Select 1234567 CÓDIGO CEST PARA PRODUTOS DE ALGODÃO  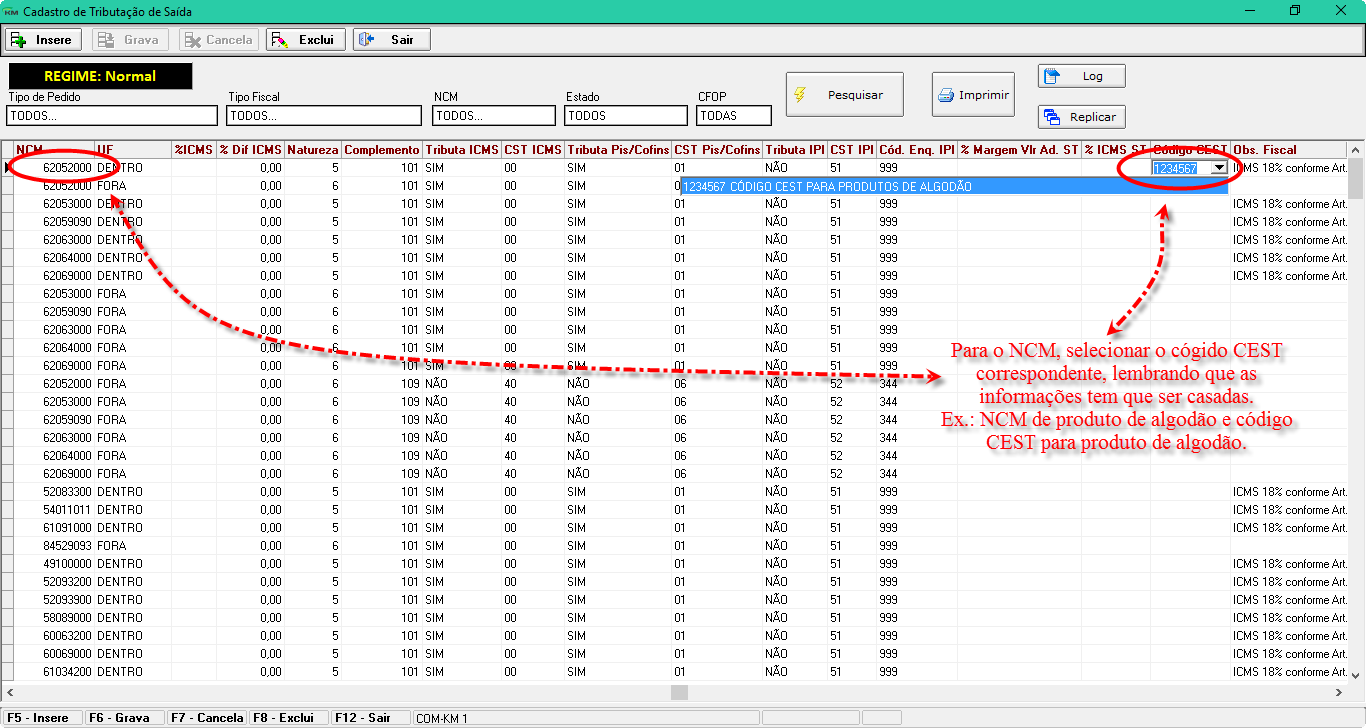954,186
